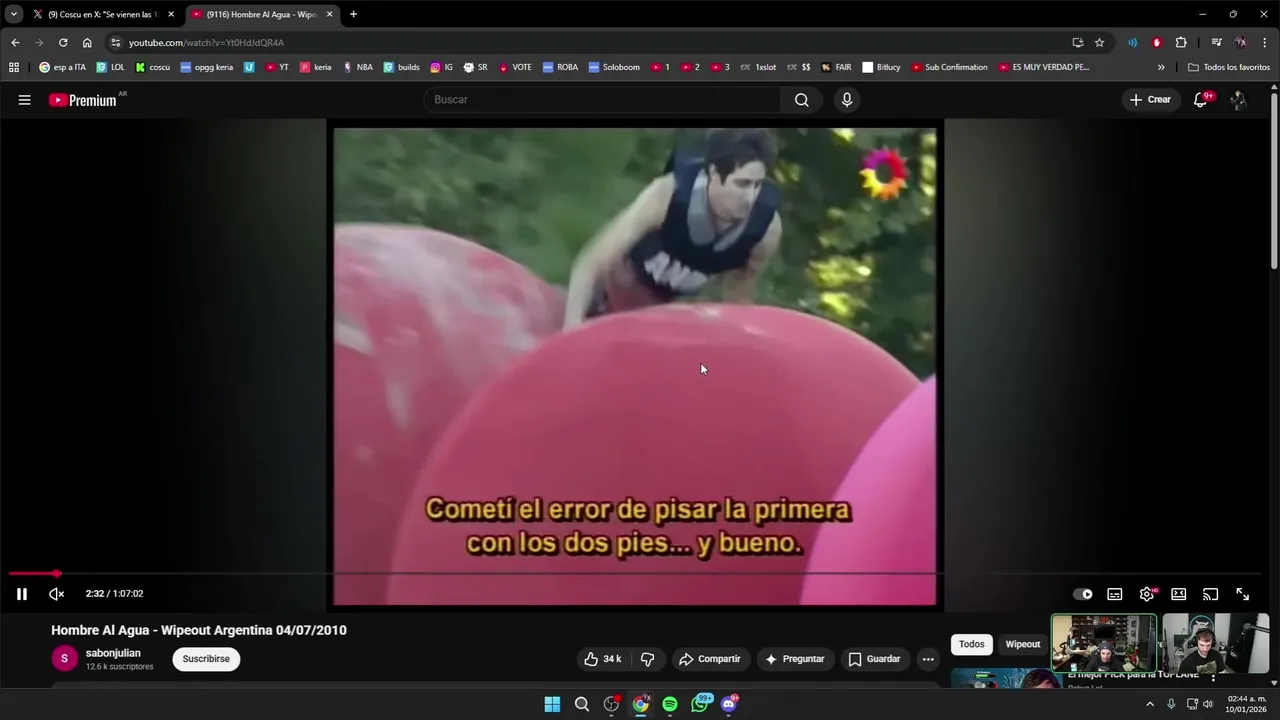Viewport: 1280px width, 720px height.
Task: Open the coscu bookmark
Action: click(x=152, y=67)
